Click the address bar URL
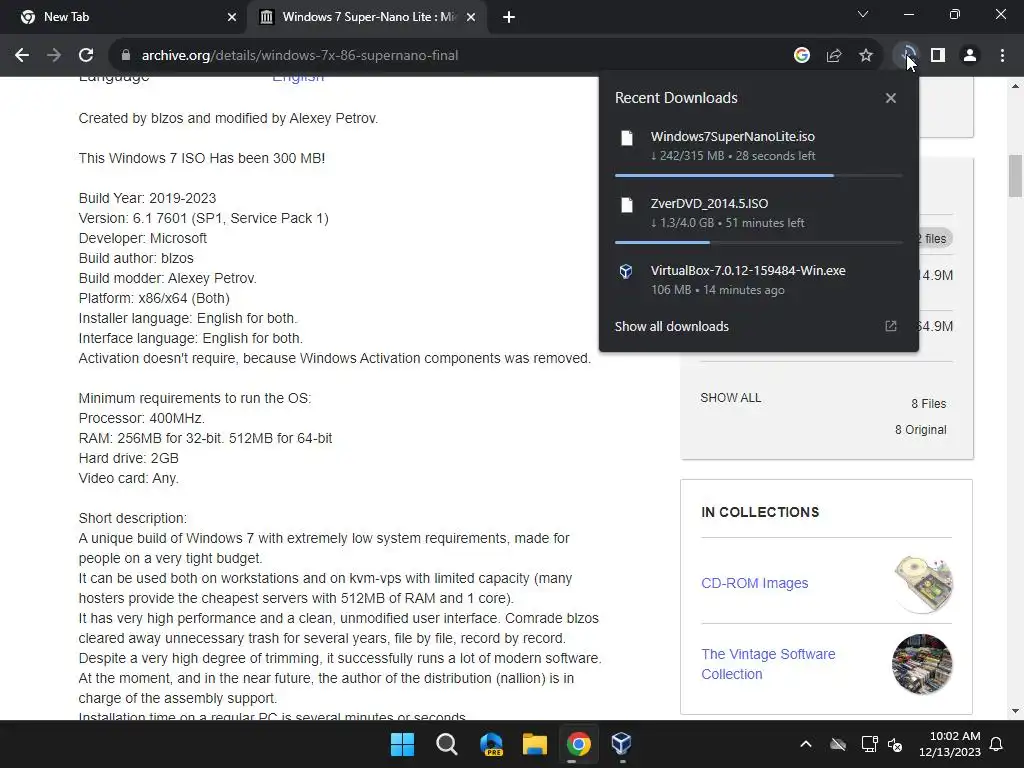 pos(300,56)
